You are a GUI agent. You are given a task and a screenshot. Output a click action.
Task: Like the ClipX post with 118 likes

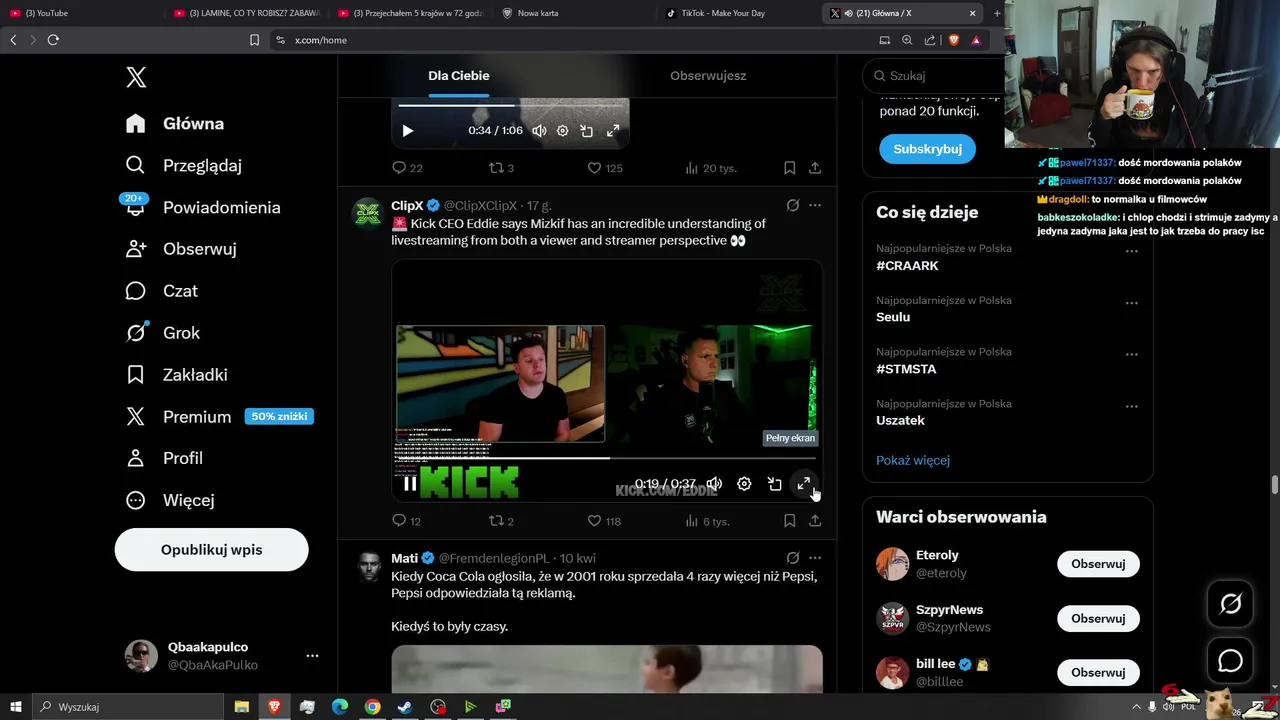pos(604,521)
